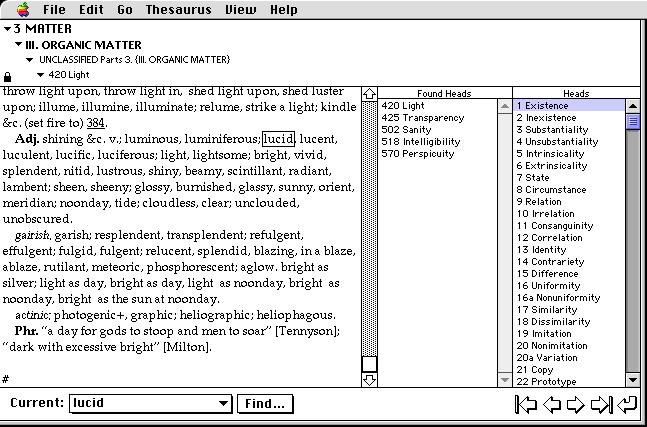This screenshot has width=647, height=427.
Task: Select 502 Sanity in Found Heads
Action: click(438, 130)
